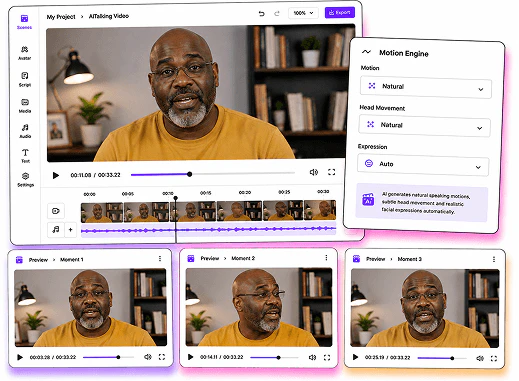This screenshot has height=381, width=519.
Task: Play the Moment 2 preview
Action: coord(190,357)
